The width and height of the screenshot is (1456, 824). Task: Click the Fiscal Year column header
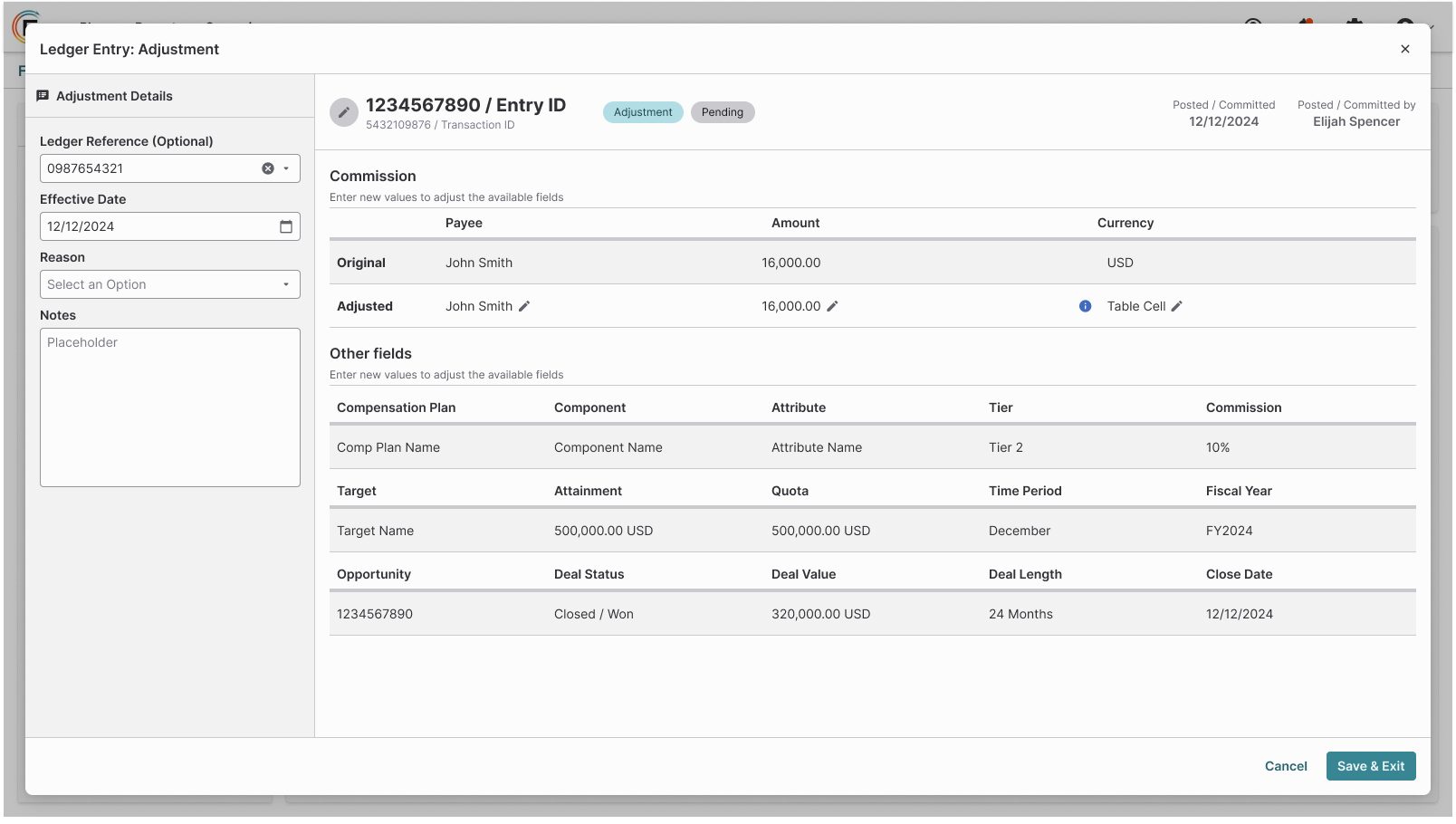pos(1239,491)
